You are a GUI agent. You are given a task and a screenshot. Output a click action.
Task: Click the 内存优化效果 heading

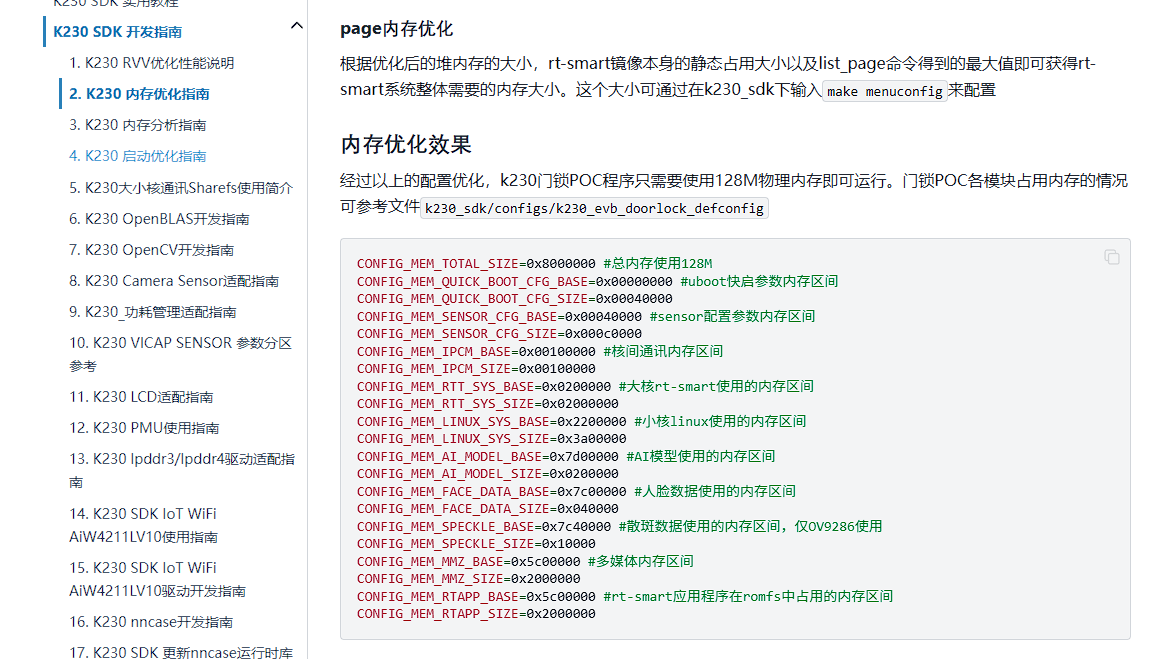pos(406,145)
